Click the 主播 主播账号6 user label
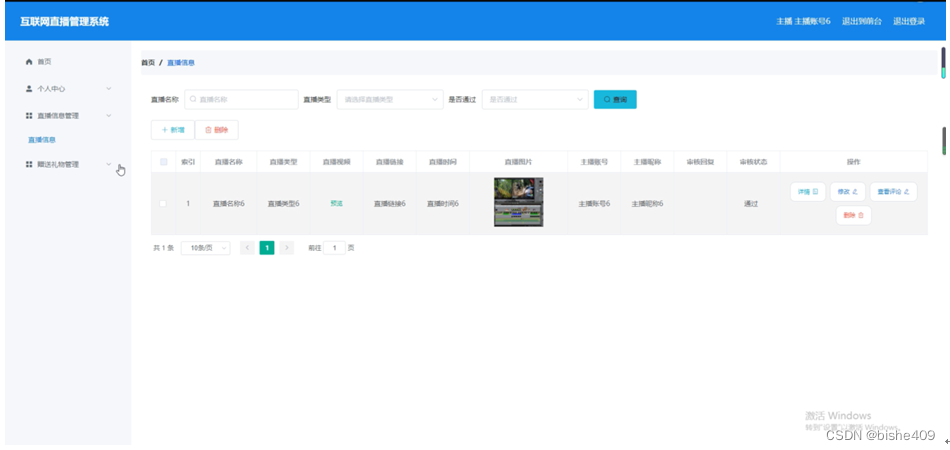 click(803, 21)
